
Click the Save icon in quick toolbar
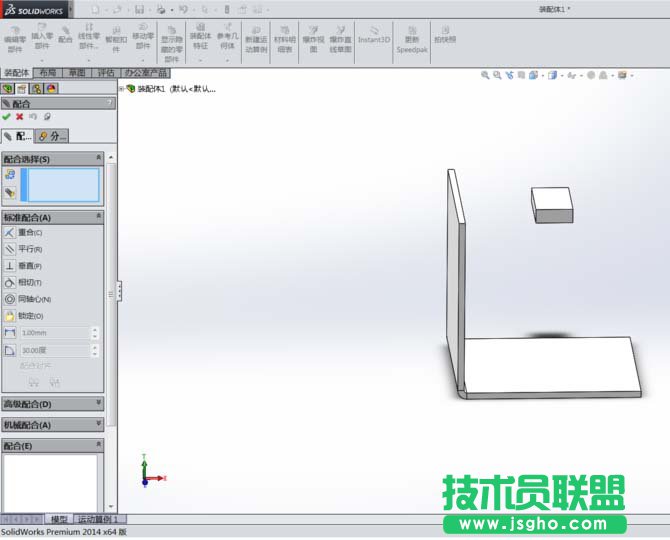pyautogui.click(x=139, y=9)
